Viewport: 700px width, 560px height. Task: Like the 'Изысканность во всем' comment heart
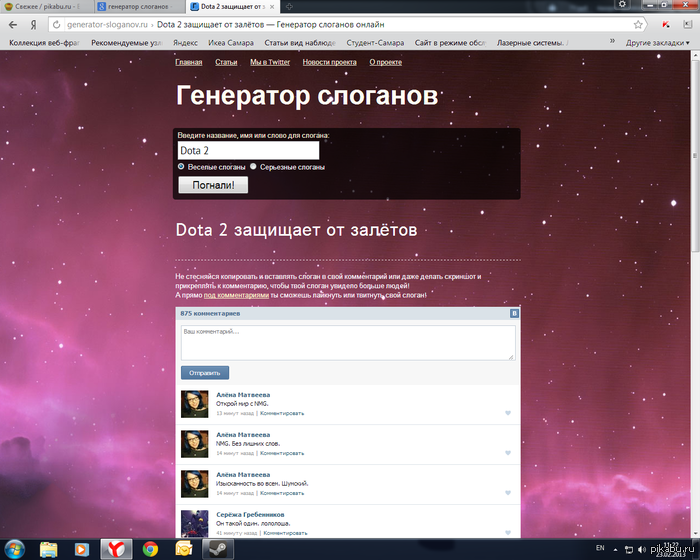click(x=508, y=493)
